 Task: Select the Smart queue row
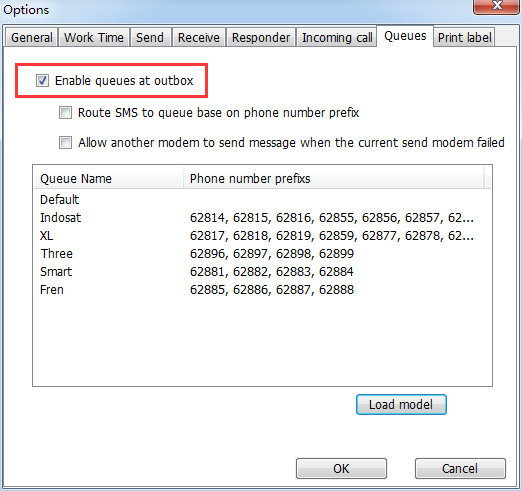(x=262, y=272)
